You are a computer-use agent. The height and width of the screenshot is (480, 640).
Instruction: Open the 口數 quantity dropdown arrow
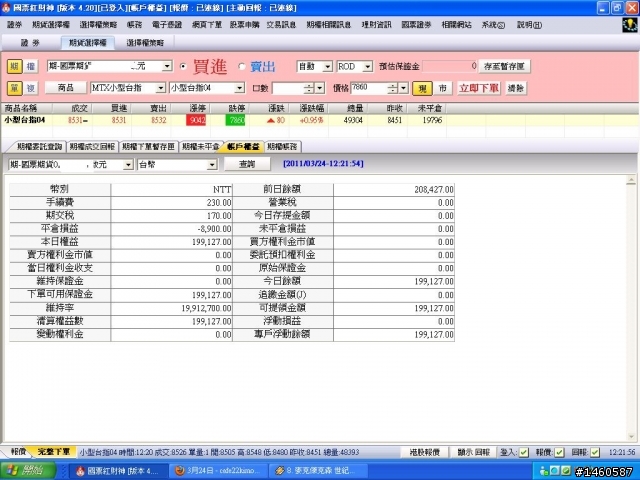(x=320, y=88)
